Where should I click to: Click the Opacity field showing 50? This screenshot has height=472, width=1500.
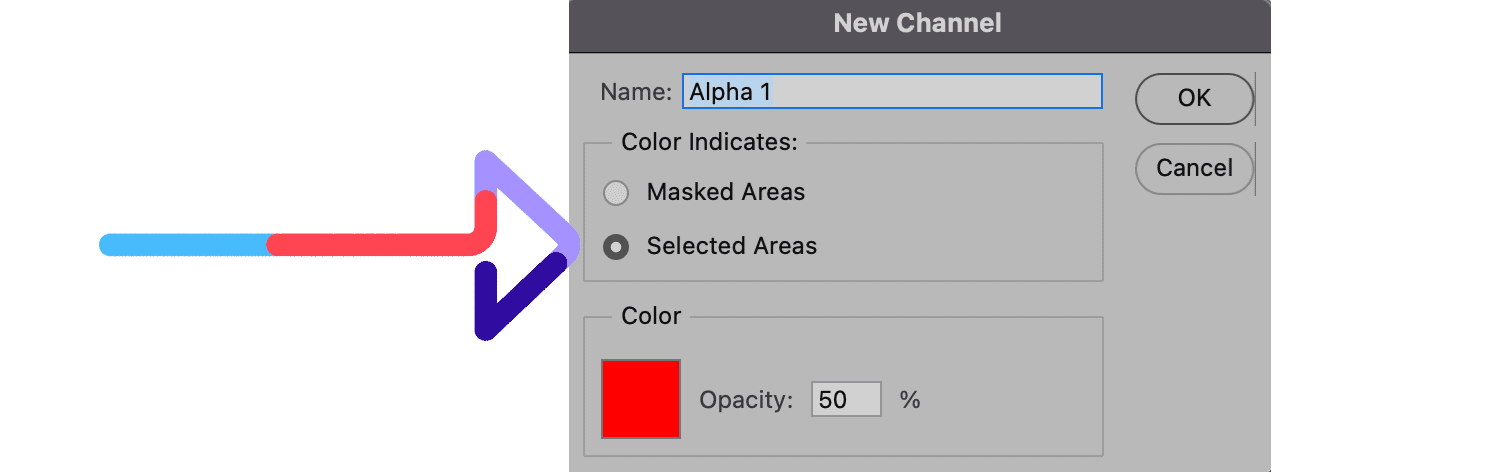point(845,400)
